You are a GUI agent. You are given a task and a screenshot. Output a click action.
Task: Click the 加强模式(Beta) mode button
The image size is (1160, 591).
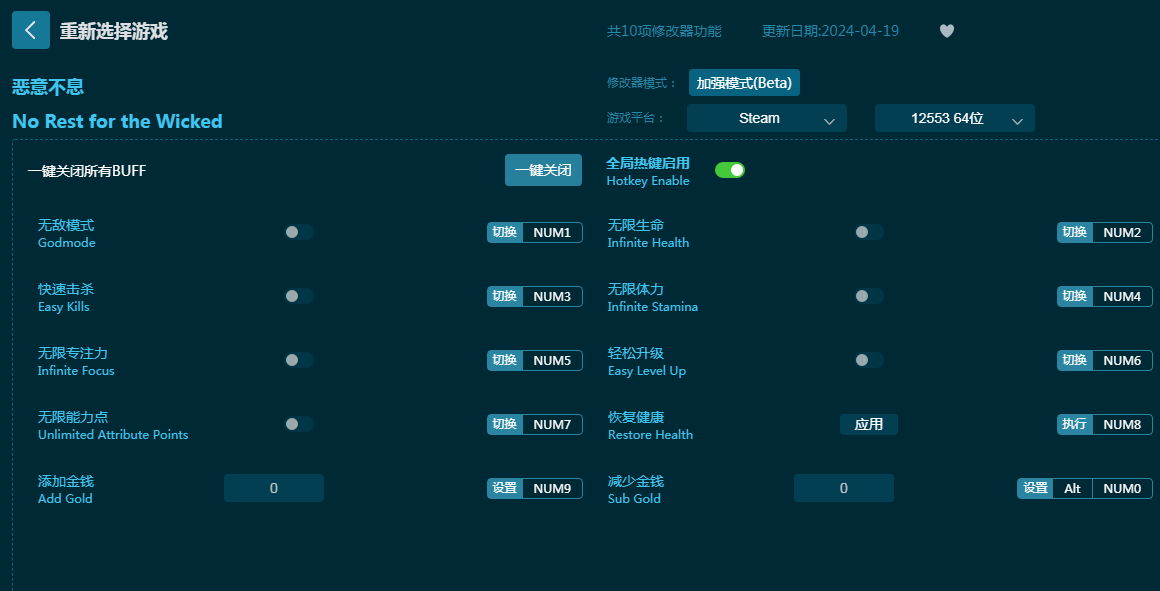[x=744, y=83]
